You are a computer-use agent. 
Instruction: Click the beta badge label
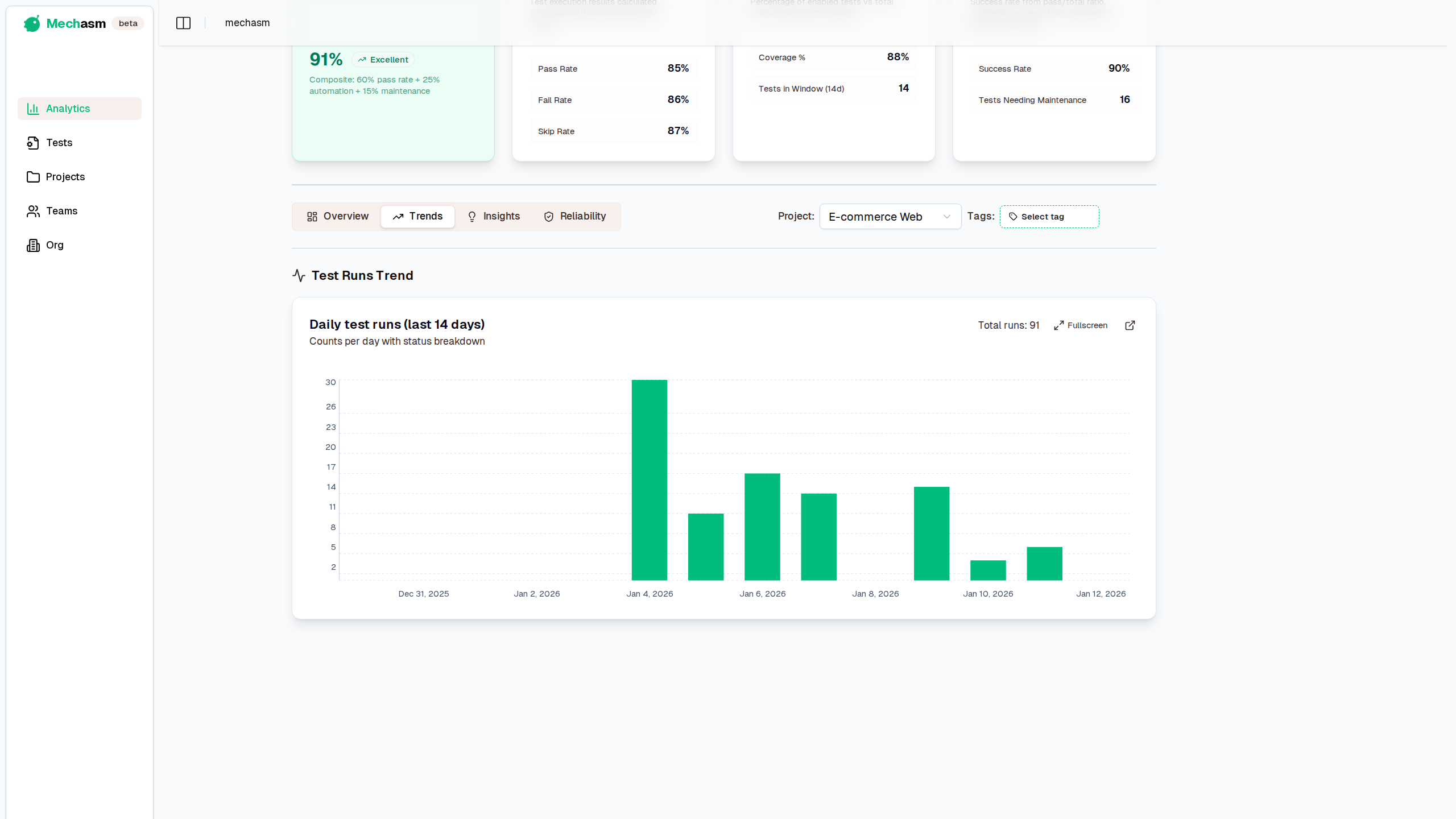point(128,23)
